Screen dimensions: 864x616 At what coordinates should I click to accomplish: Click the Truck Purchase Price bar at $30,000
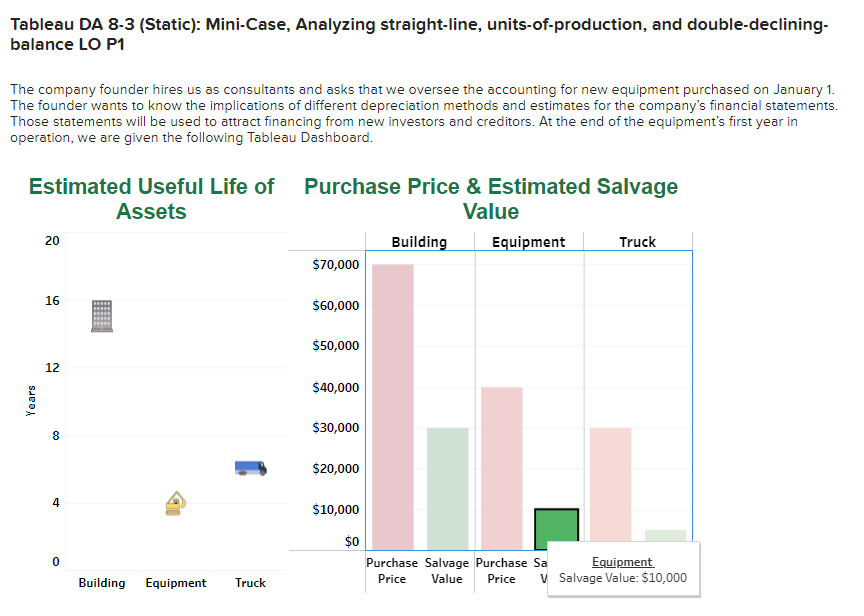tap(610, 483)
